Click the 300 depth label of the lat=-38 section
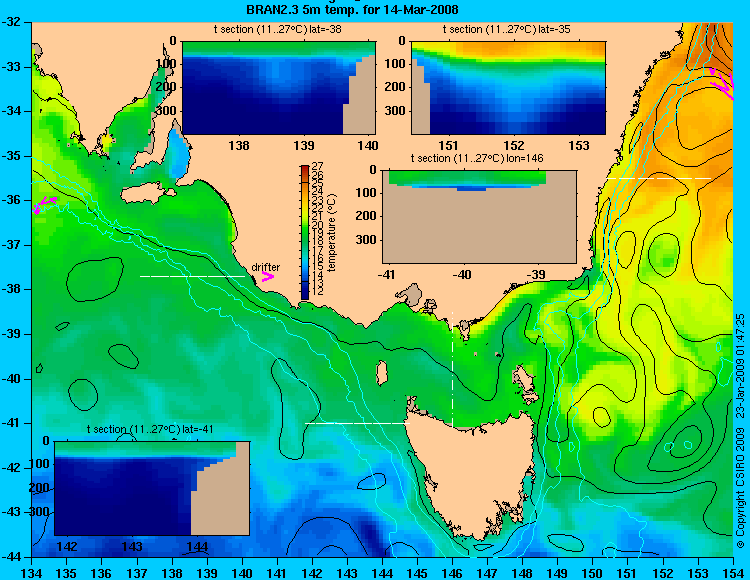Image resolution: width=750 pixels, height=580 pixels. click(x=168, y=110)
